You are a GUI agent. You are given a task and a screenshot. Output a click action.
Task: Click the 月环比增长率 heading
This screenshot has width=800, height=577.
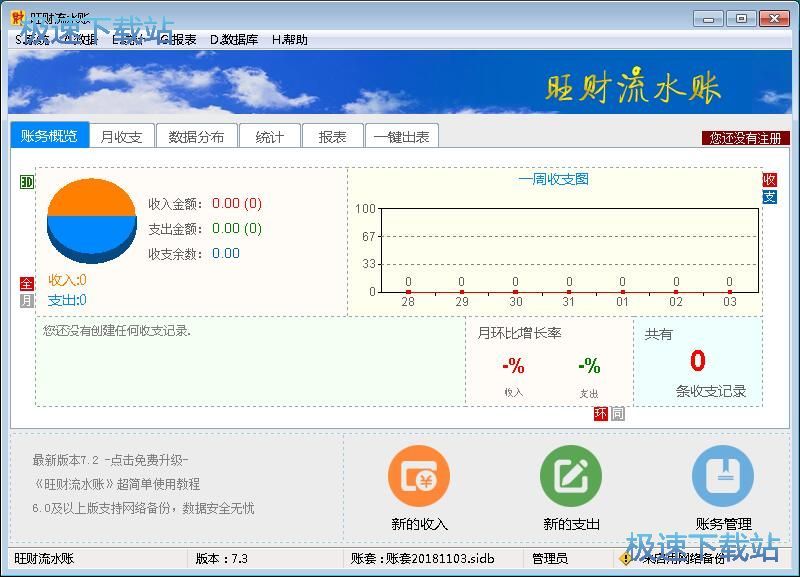coord(519,333)
